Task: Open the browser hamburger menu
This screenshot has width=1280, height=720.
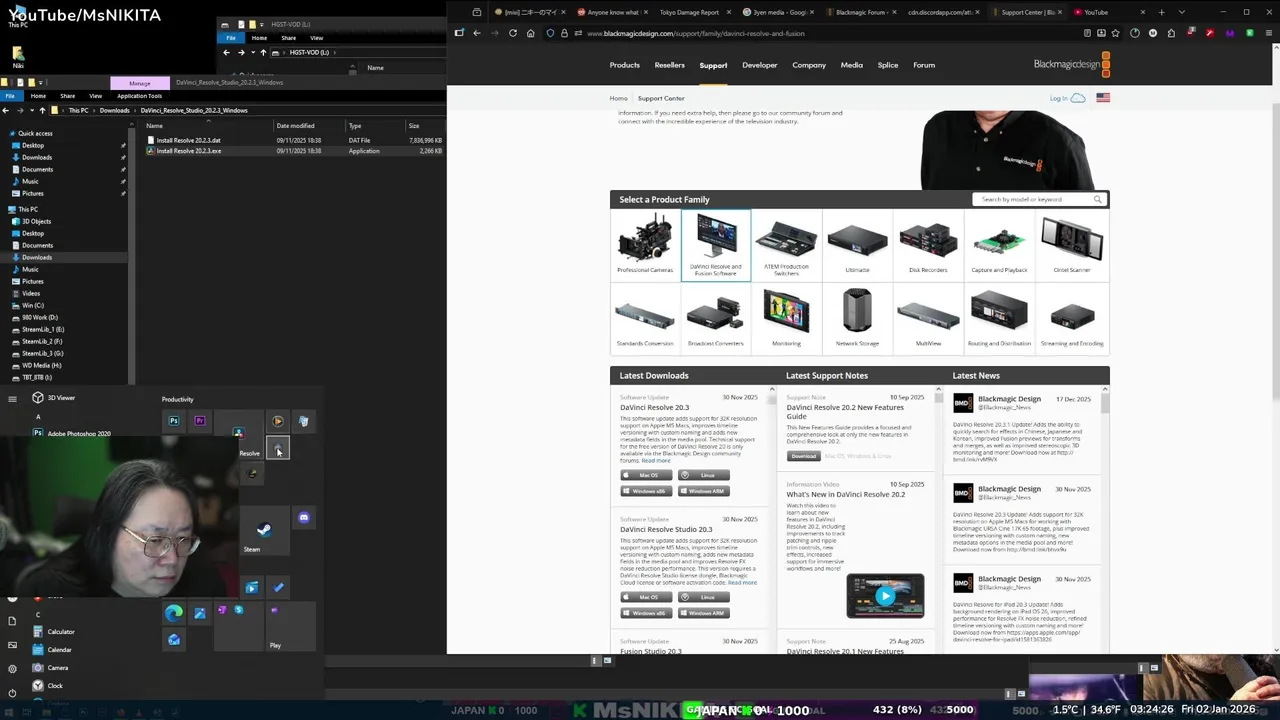Action: (x=1267, y=33)
